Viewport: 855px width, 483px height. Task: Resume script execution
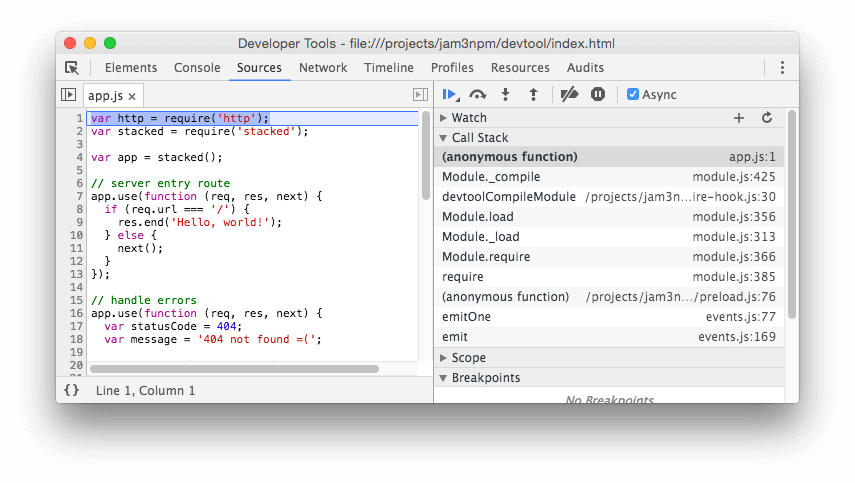tap(450, 94)
